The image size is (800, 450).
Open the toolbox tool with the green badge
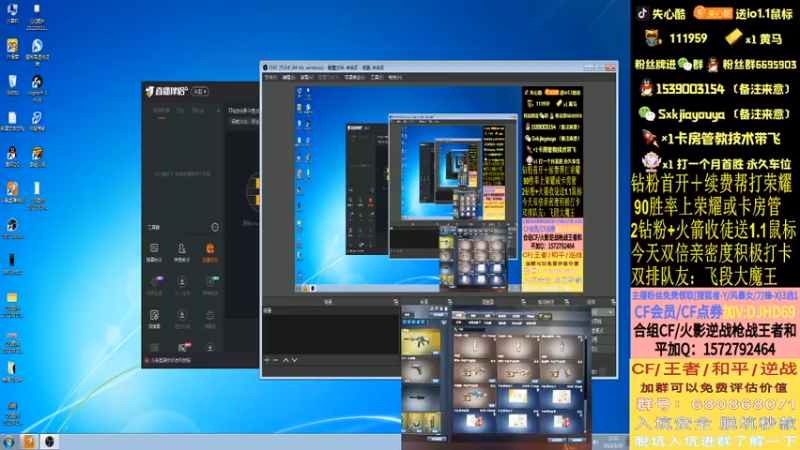tap(210, 285)
